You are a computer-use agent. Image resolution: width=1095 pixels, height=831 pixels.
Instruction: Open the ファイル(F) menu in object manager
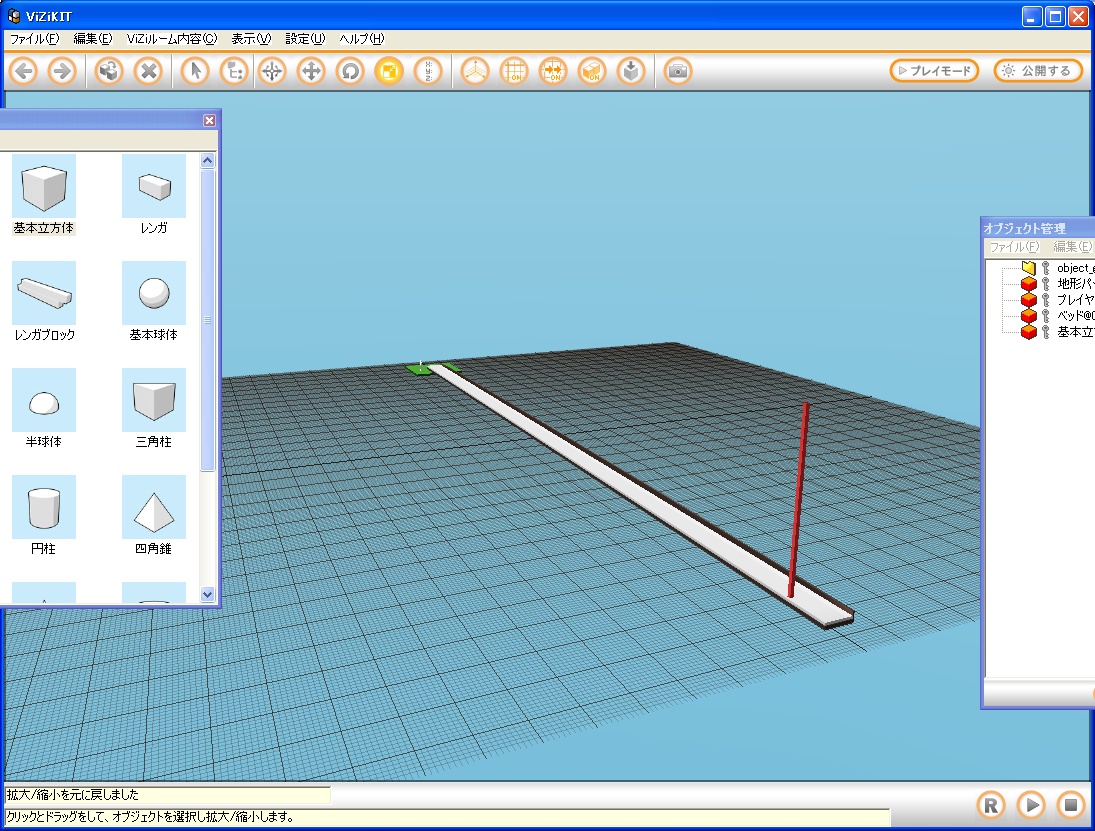1013,247
